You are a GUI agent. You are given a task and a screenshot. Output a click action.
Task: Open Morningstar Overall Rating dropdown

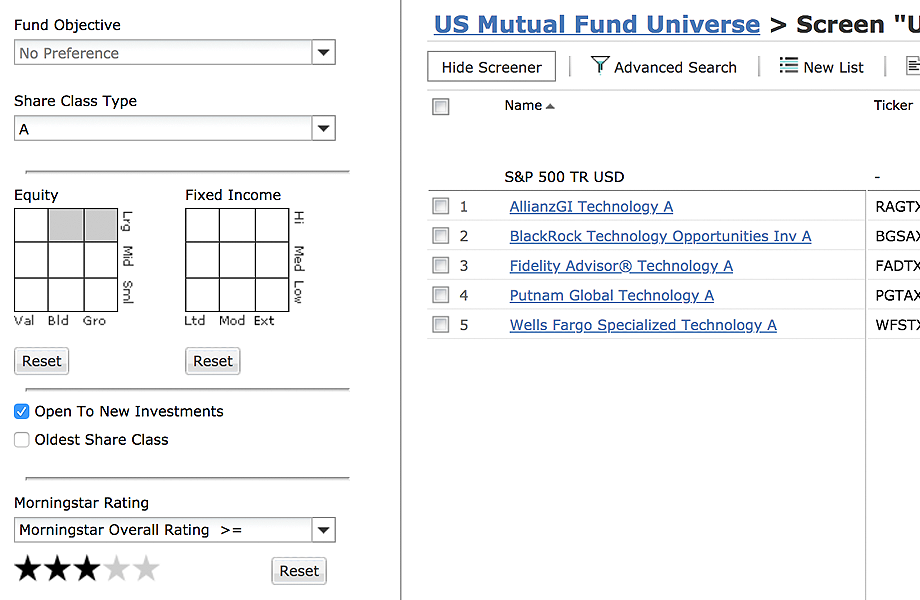323,530
